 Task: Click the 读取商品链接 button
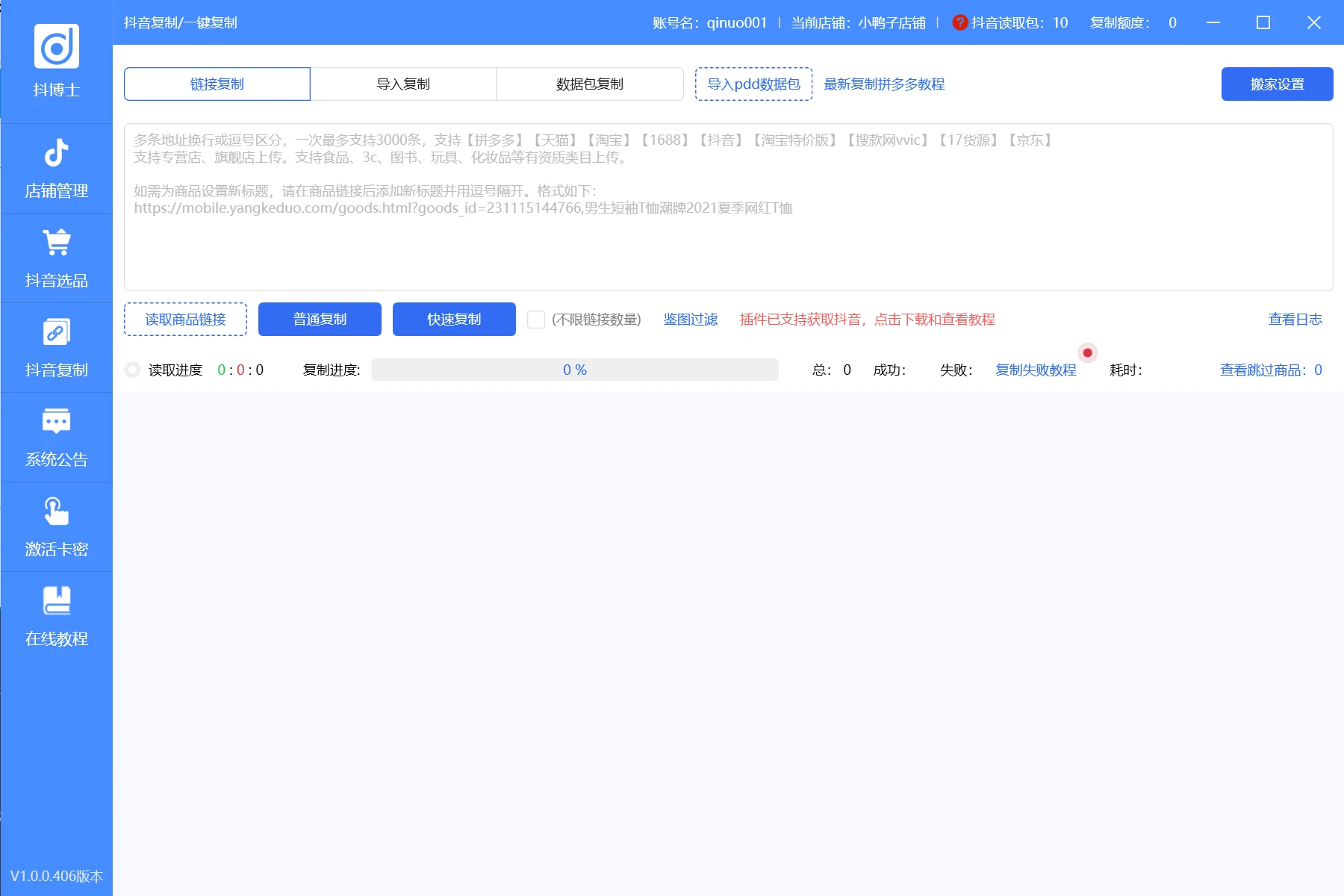[x=185, y=319]
